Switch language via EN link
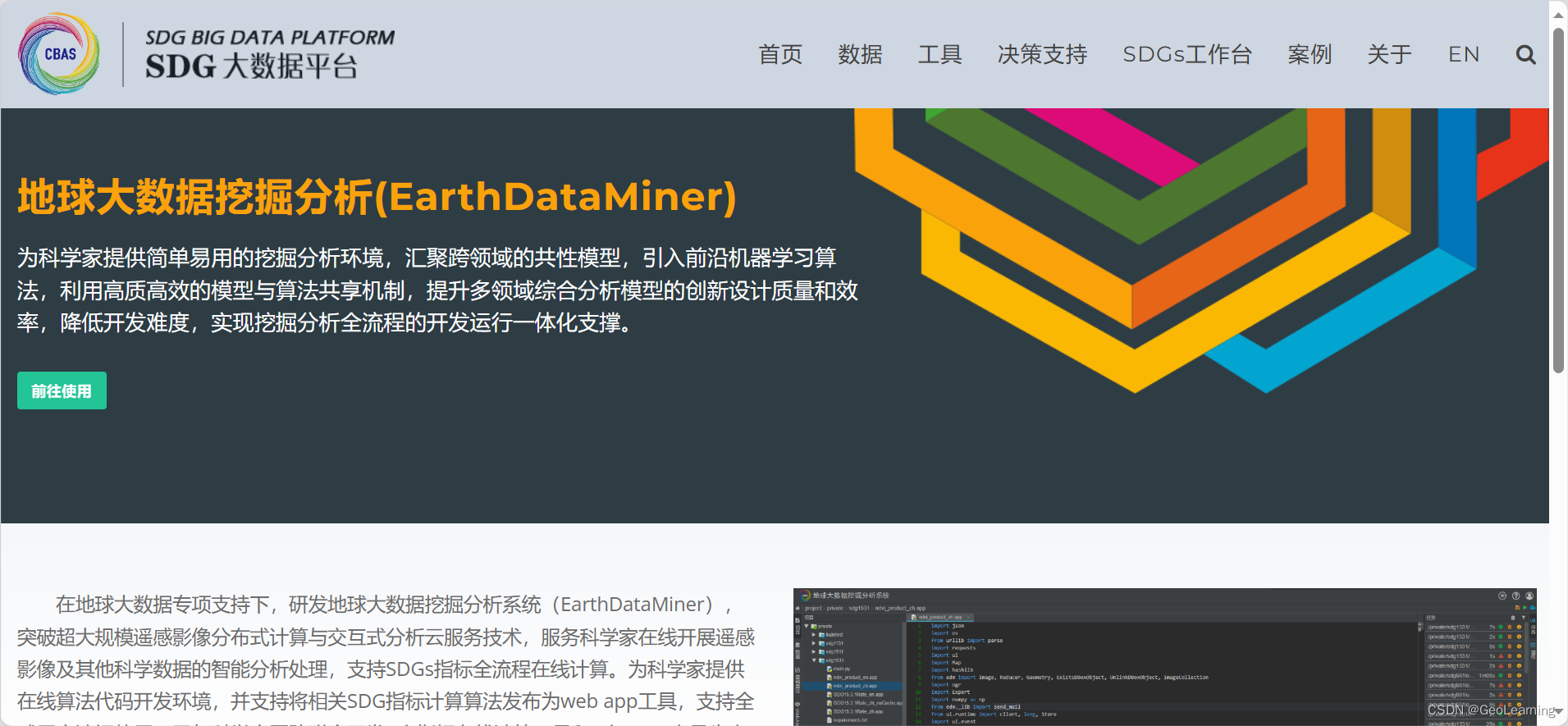 [1464, 54]
